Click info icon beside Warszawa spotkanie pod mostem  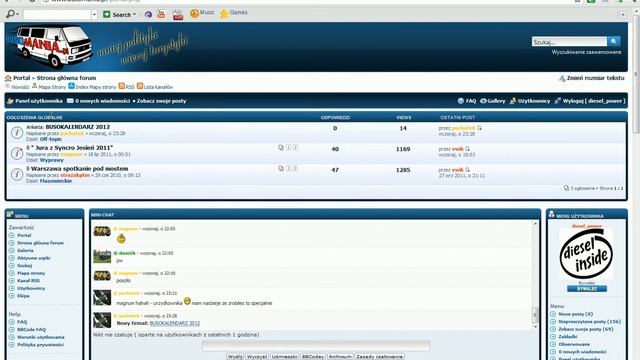[x=17, y=174]
